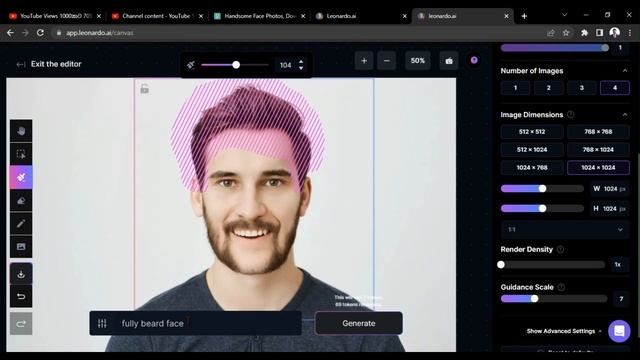Set number of images to 3
Image resolution: width=640 pixels, height=360 pixels.
coord(582,88)
